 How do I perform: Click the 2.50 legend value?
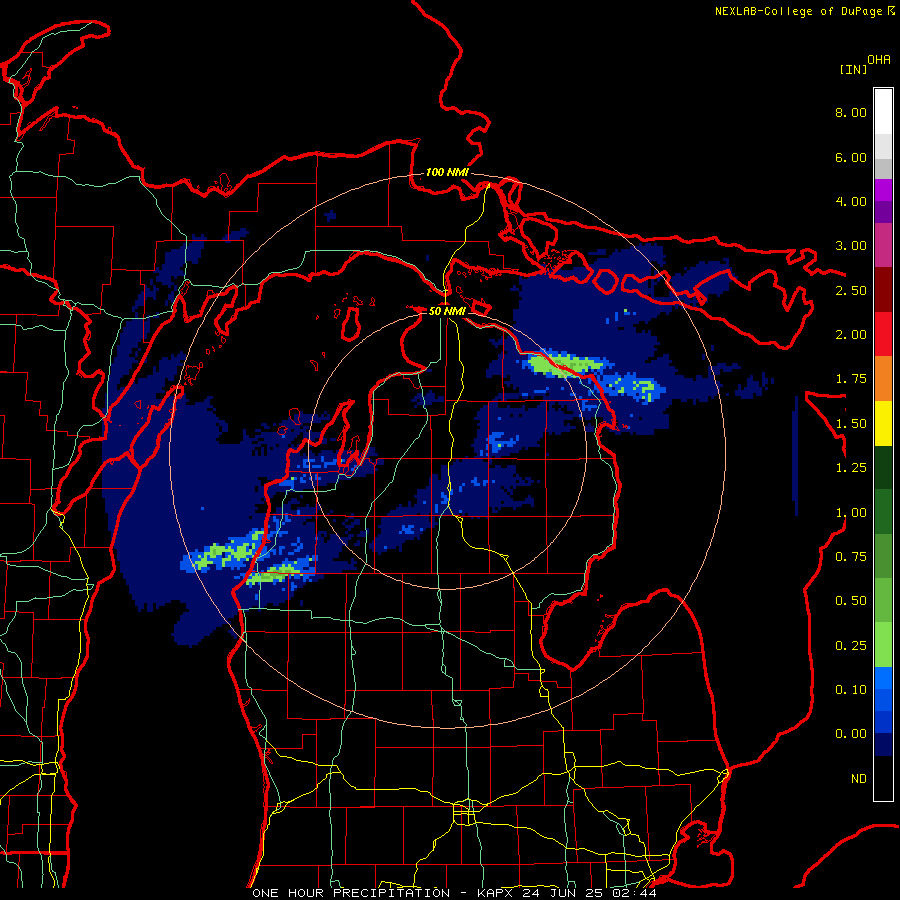click(x=851, y=290)
